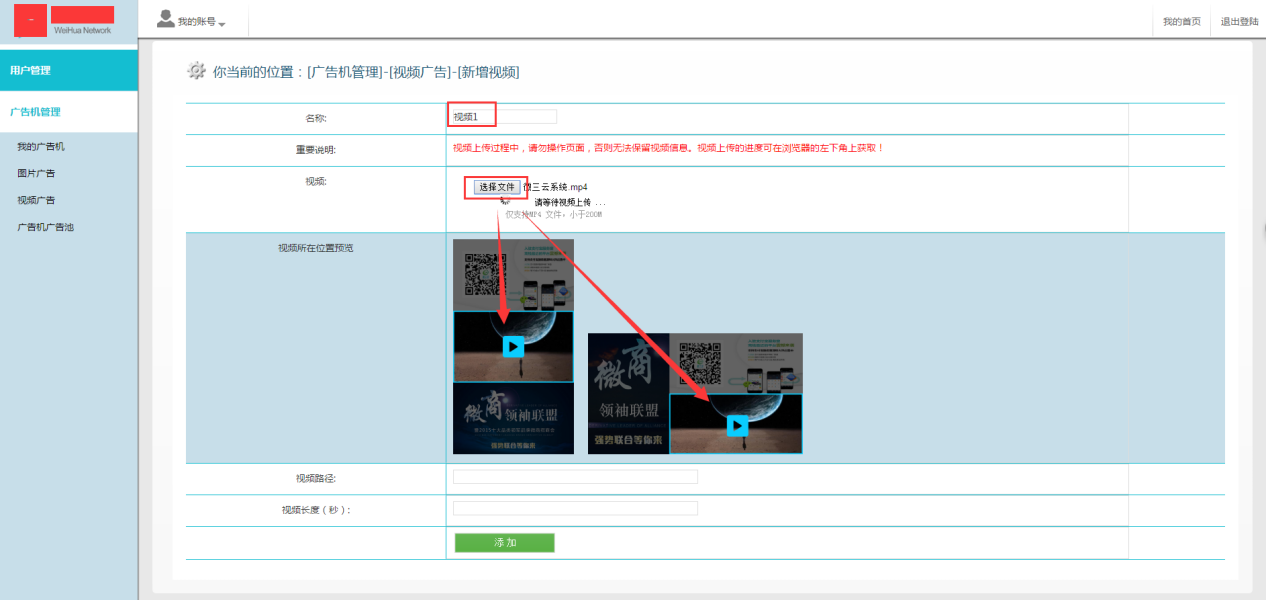Expand the 我的账号 dropdown arrow

tap(222, 24)
